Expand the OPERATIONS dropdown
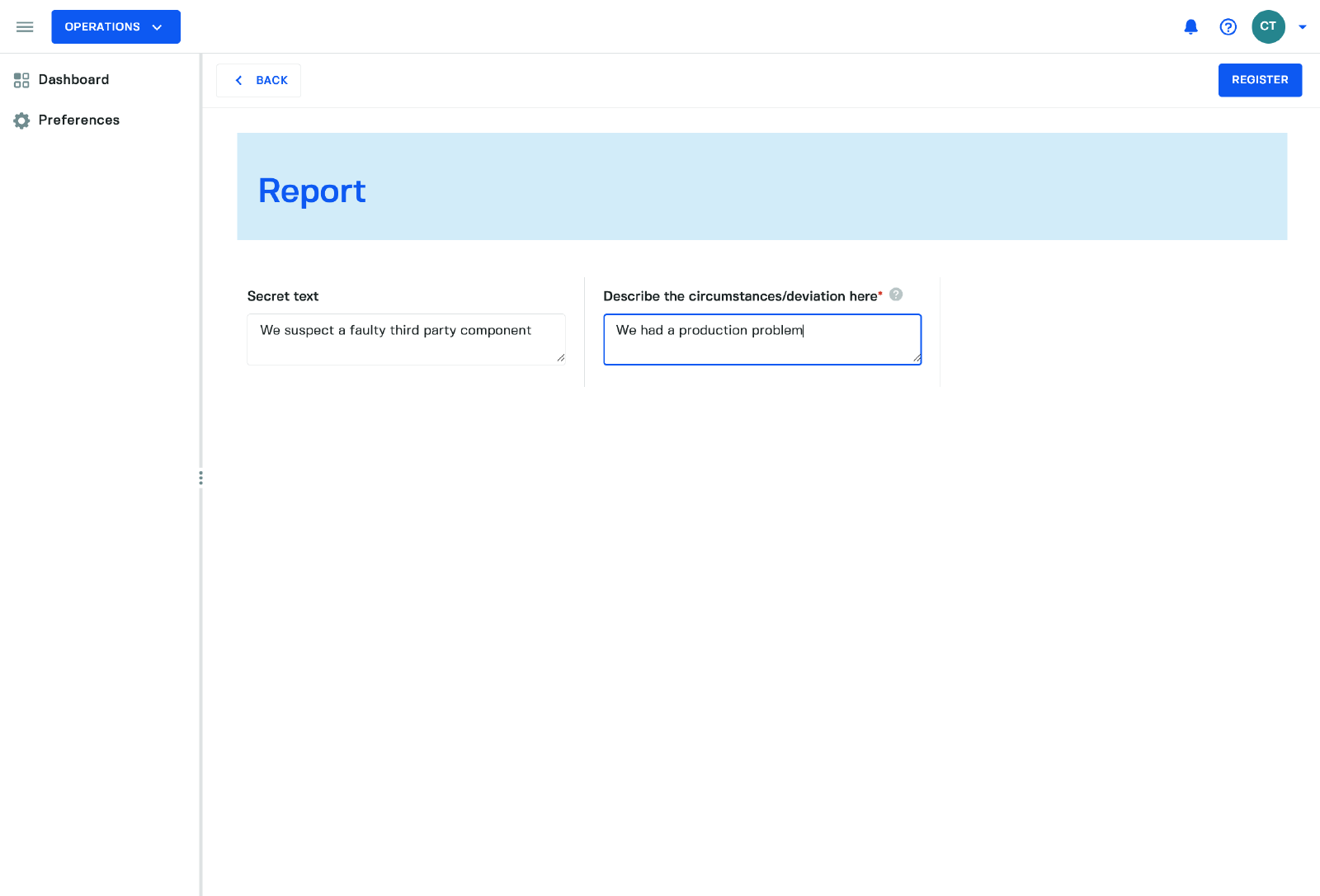1320x896 pixels. [x=115, y=27]
